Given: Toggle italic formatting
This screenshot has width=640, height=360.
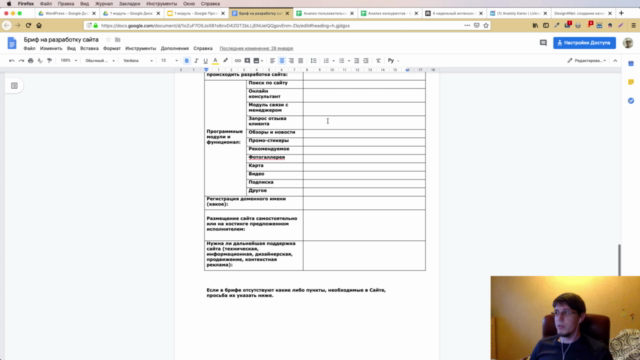Looking at the screenshot, I should 196,61.
